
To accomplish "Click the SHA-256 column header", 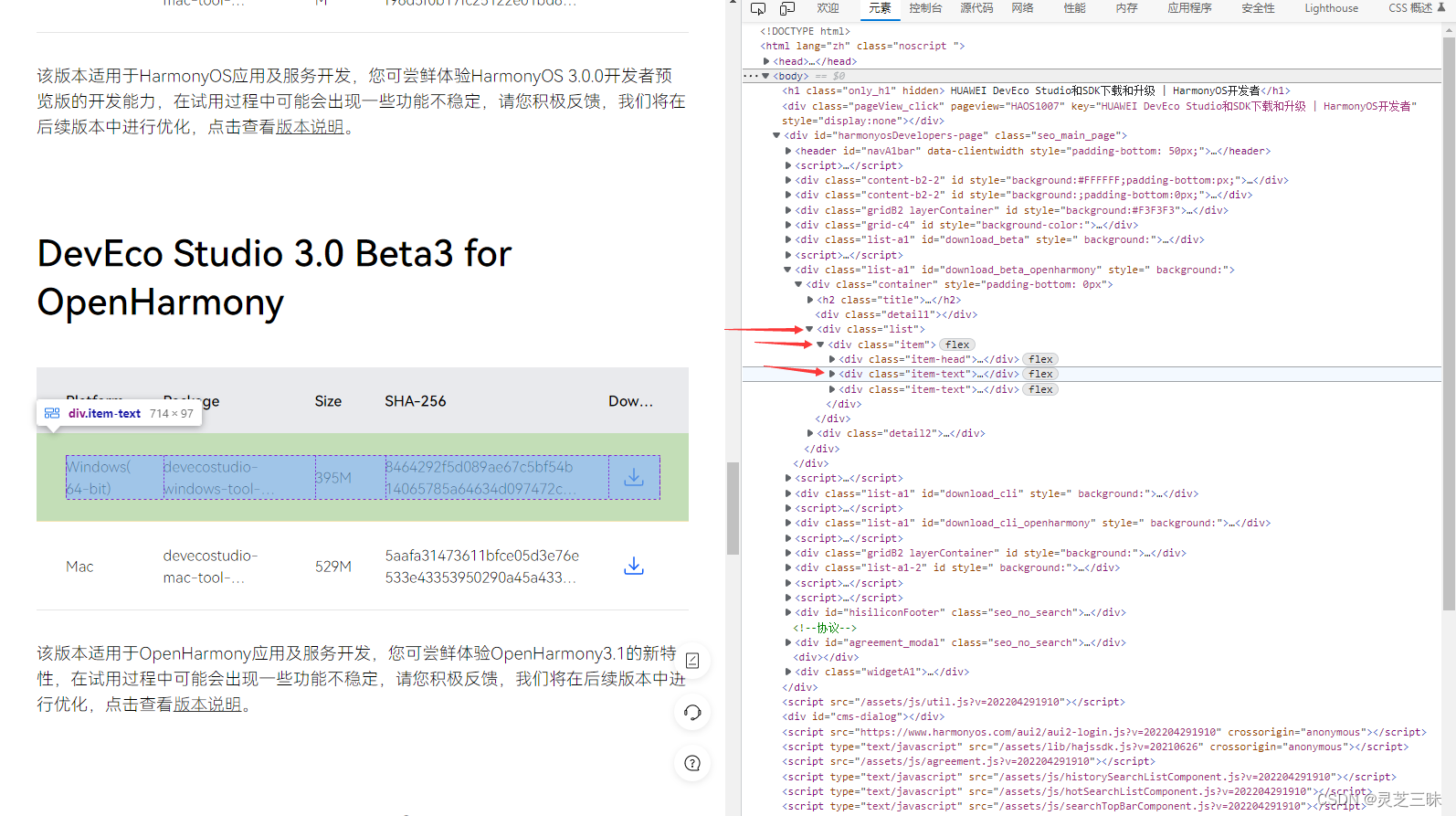I will coord(416,401).
